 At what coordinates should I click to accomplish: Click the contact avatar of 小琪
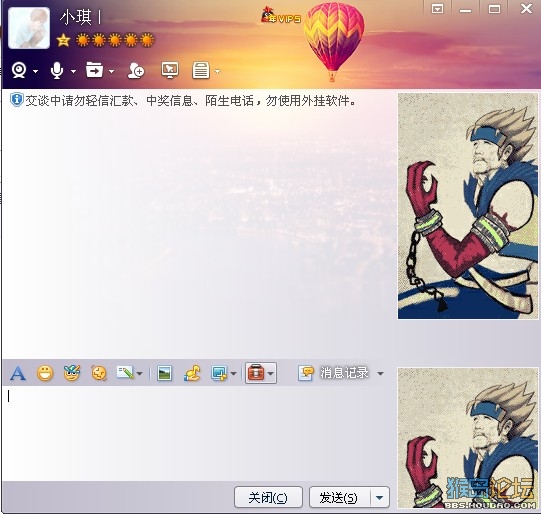pyautogui.click(x=29, y=28)
